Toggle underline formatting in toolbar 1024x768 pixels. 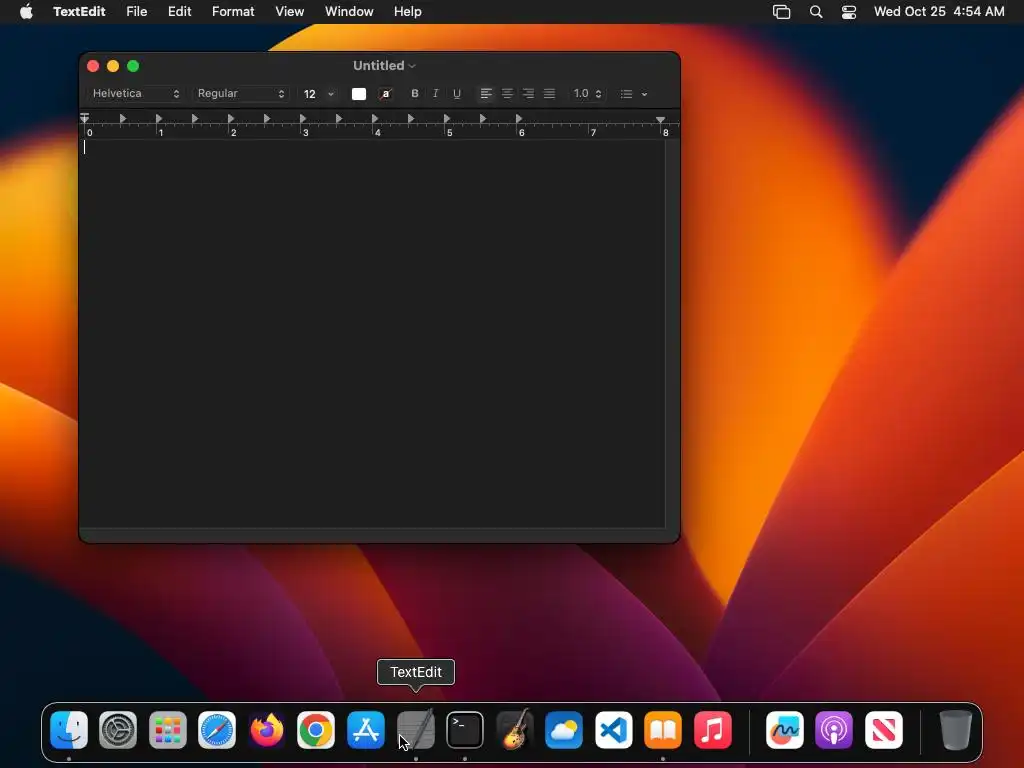[x=457, y=93]
